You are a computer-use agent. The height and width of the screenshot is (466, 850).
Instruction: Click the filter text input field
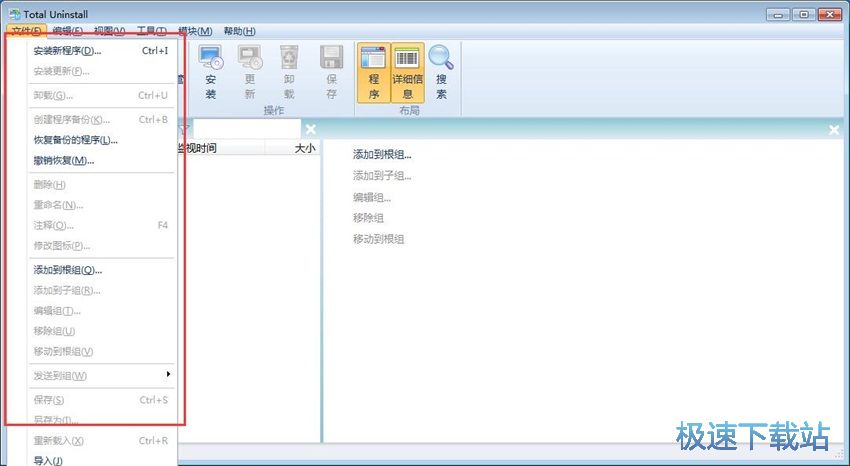[x=247, y=129]
